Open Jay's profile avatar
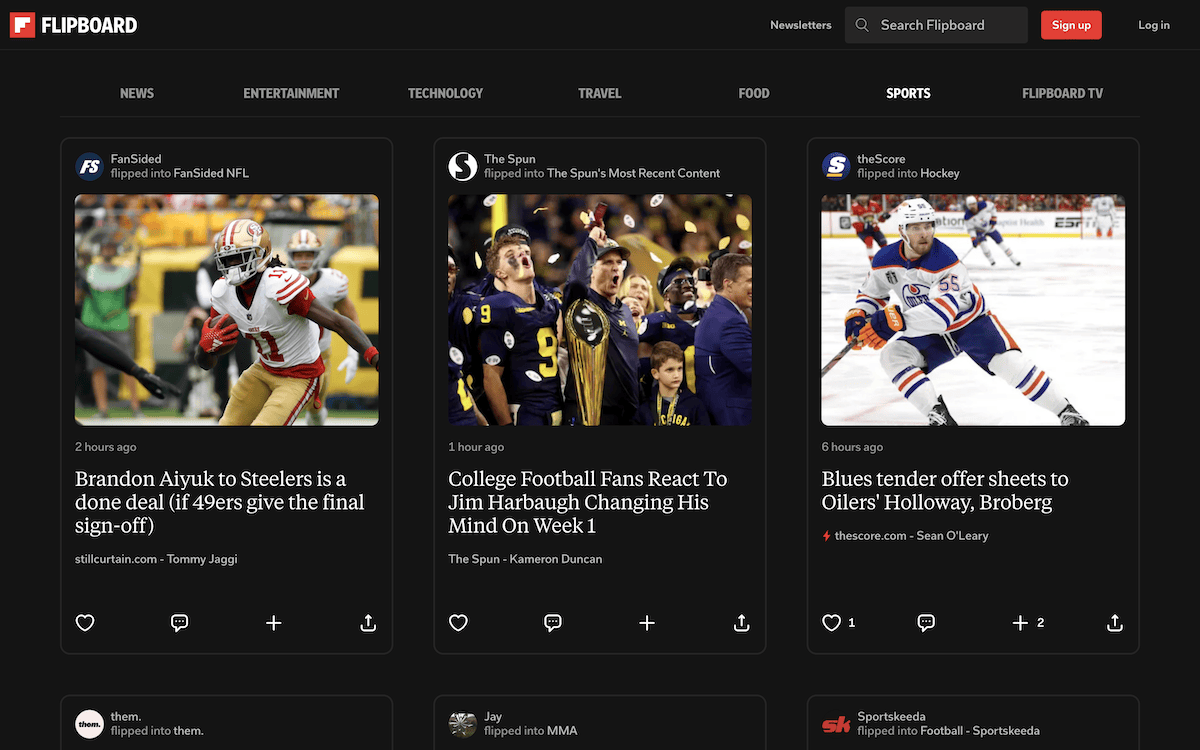This screenshot has width=1200, height=750. pyautogui.click(x=463, y=724)
